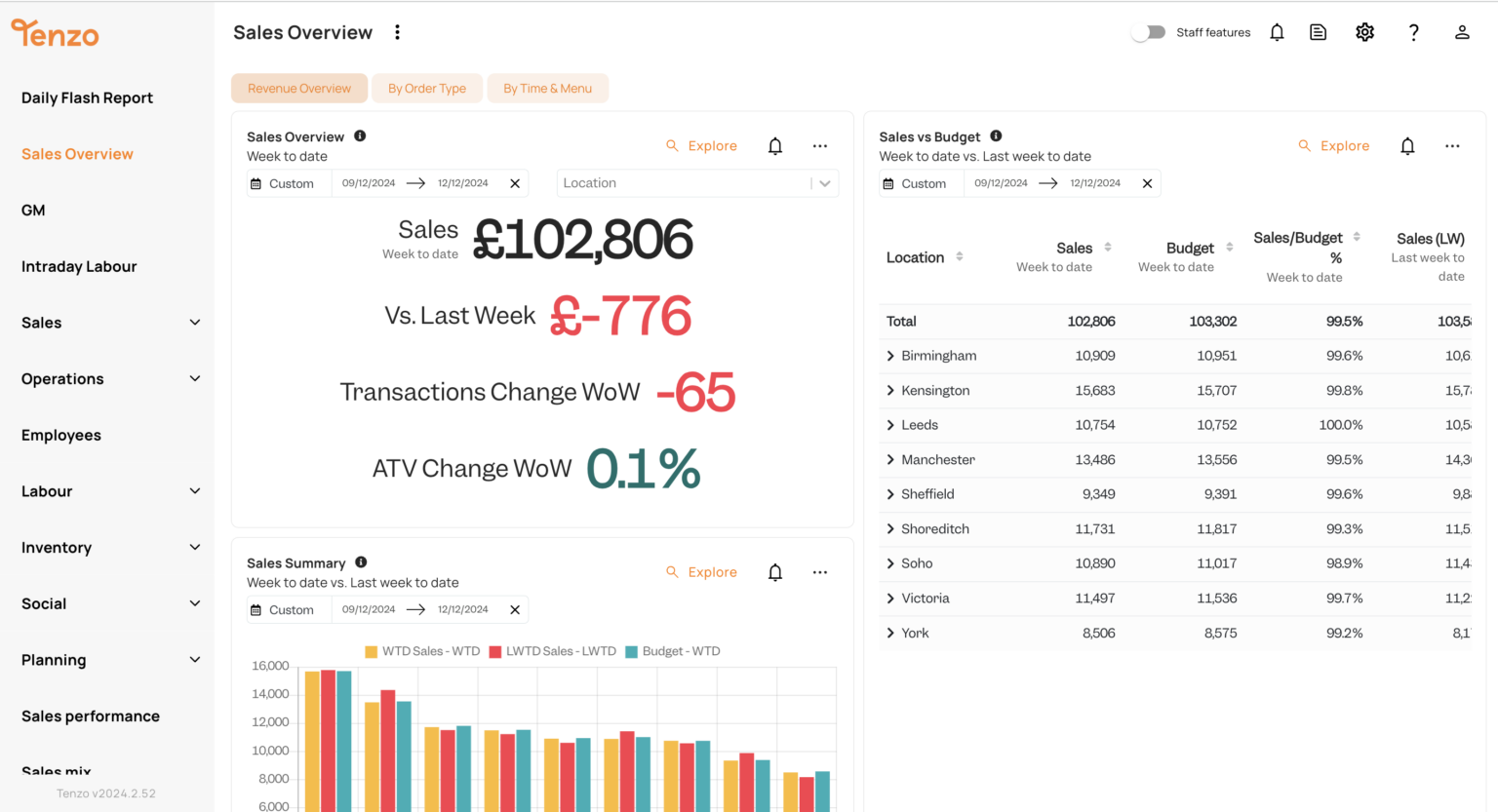1498x812 pixels.
Task: Open the settings gear icon
Action: 1364,32
